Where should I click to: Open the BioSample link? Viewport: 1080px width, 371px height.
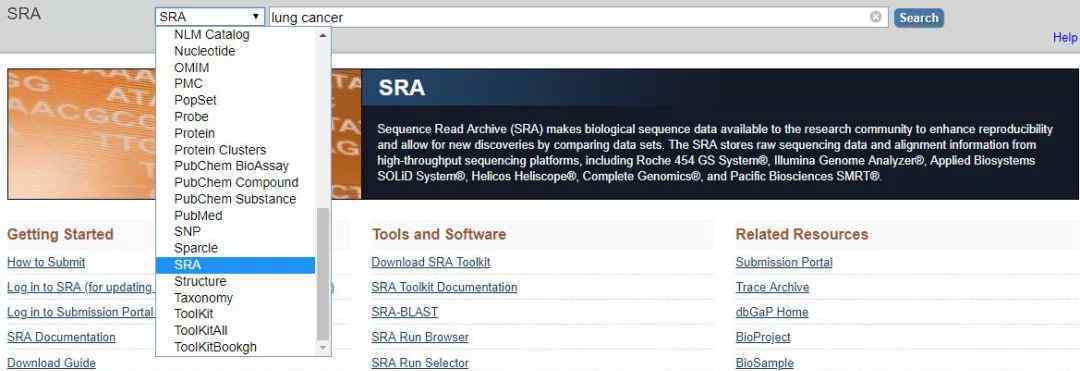[x=765, y=363]
